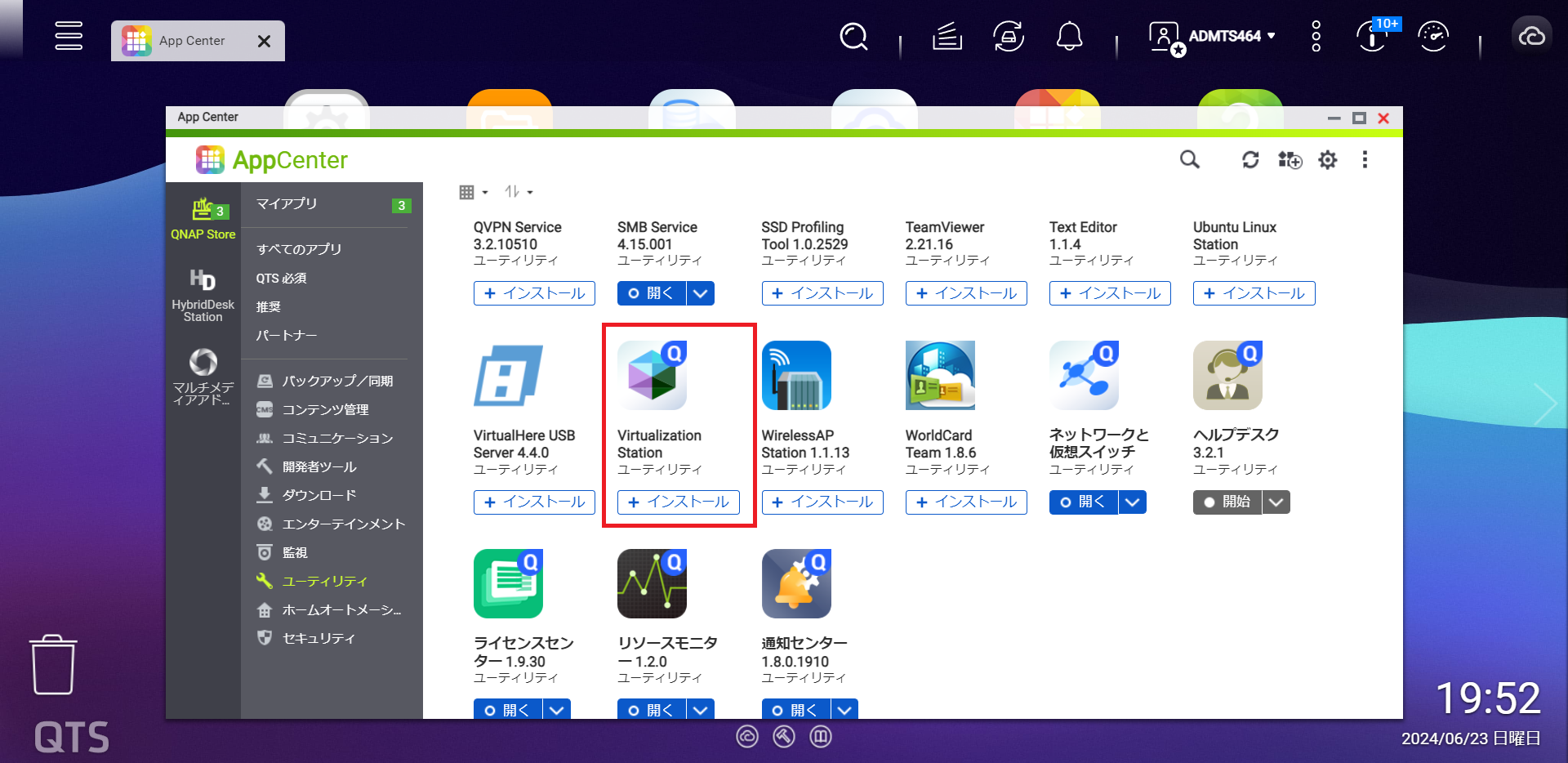Start the Helpdesk 3.2.1 app
Screen dimensions: 1568x763
(1227, 502)
